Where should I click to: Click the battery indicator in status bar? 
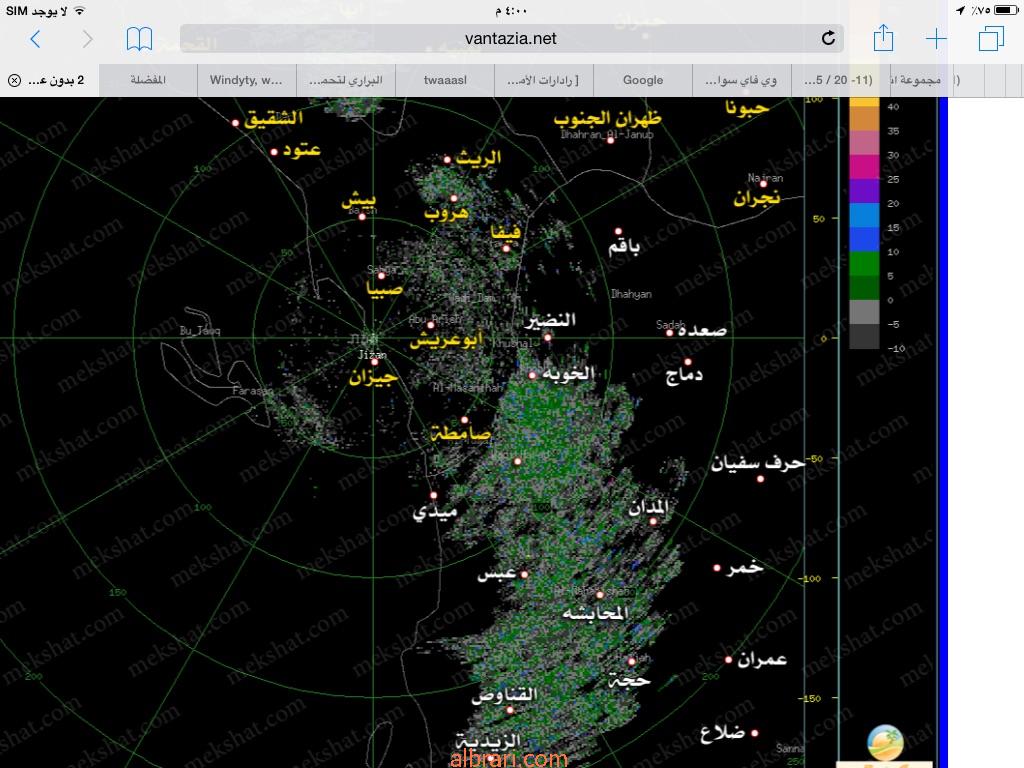coord(1006,10)
